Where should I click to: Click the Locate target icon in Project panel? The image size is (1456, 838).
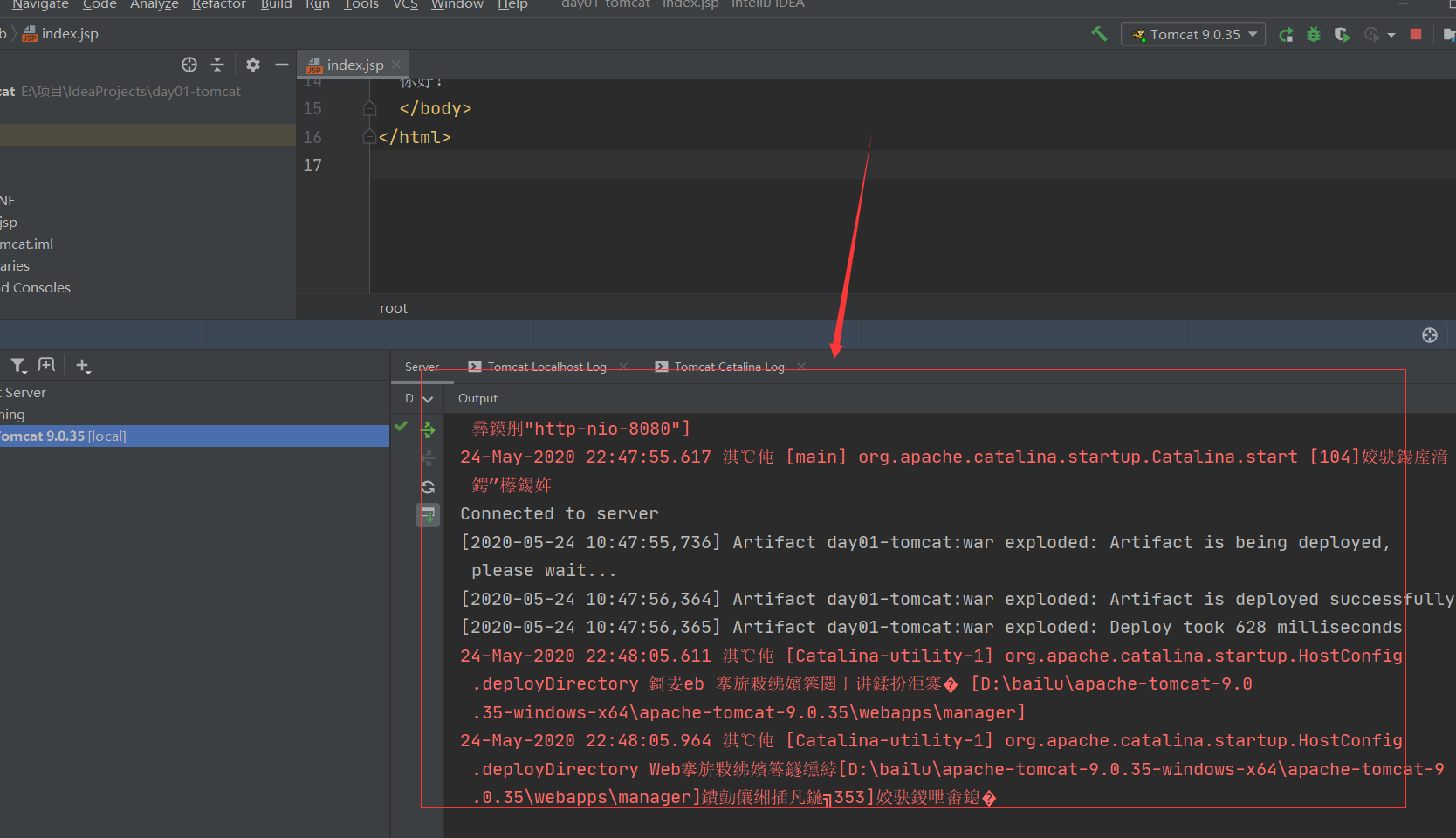(x=189, y=65)
